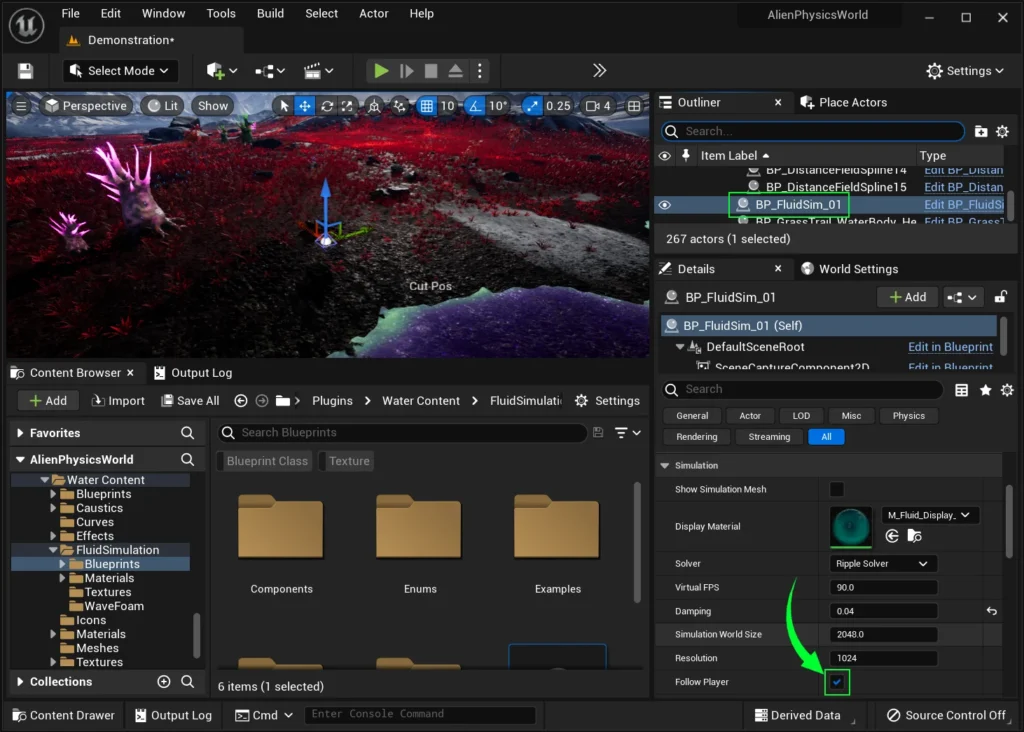Uncheck the Follow Player checkbox
Viewport: 1024px width, 732px height.
pyautogui.click(x=837, y=682)
